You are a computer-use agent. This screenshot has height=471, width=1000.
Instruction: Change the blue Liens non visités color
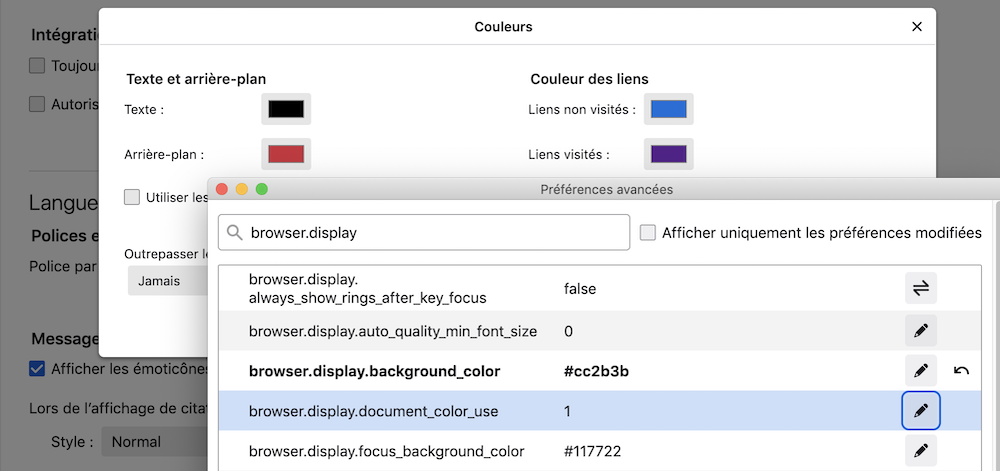(668, 109)
